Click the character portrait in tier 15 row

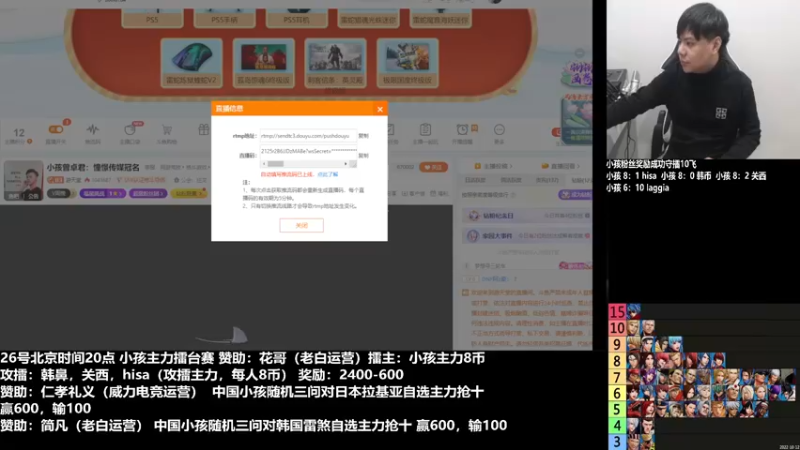pyautogui.click(x=634, y=311)
